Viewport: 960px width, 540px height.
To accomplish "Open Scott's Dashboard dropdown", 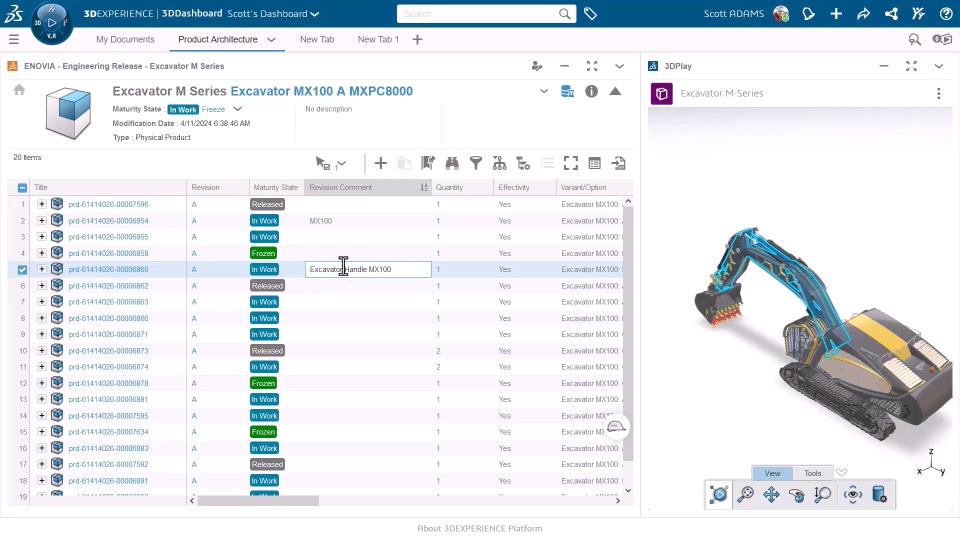I will coord(315,13).
